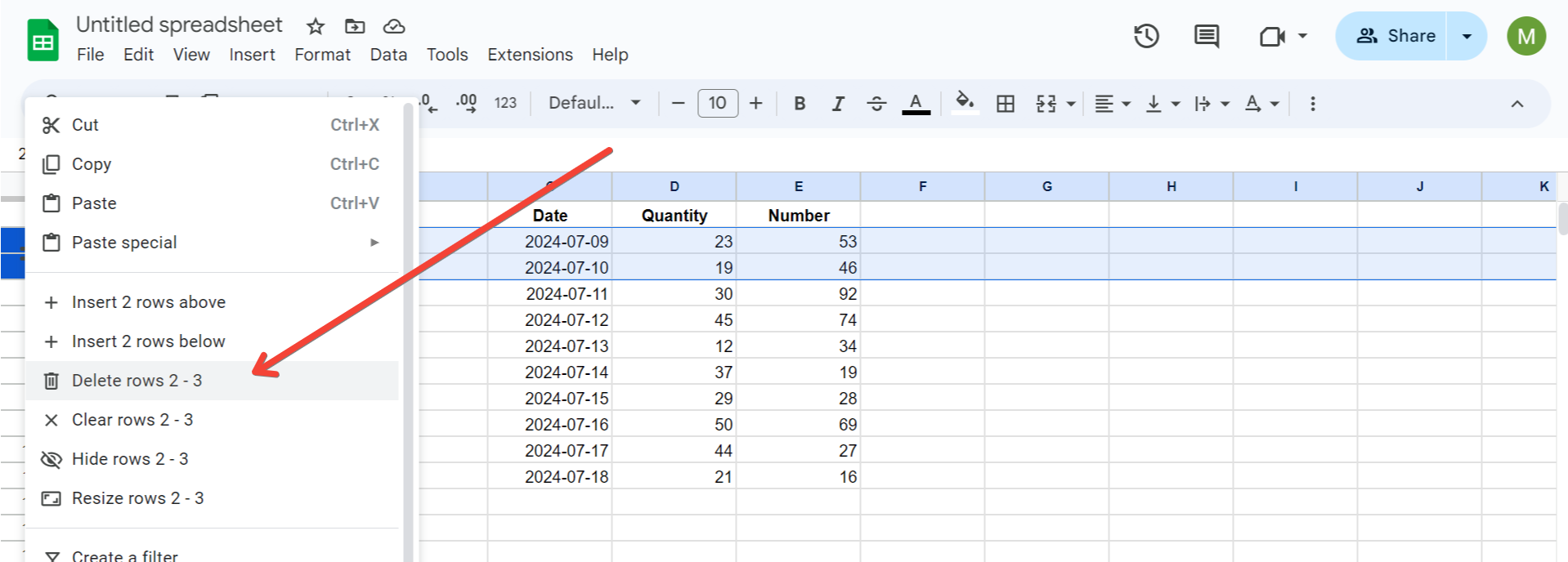
Task: Expand the Paste special submenu
Action: pyautogui.click(x=212, y=243)
